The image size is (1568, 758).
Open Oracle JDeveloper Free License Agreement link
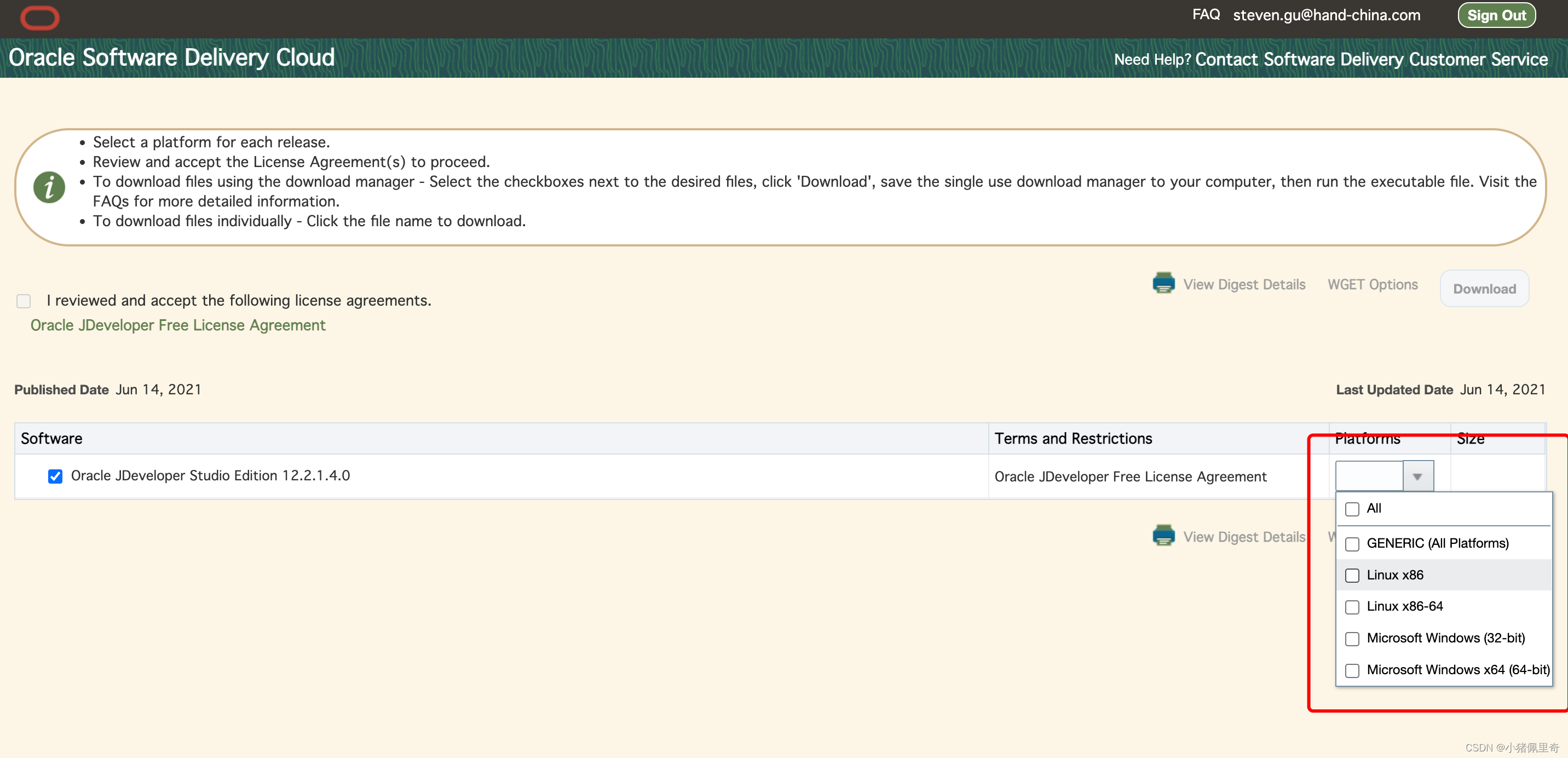[178, 325]
